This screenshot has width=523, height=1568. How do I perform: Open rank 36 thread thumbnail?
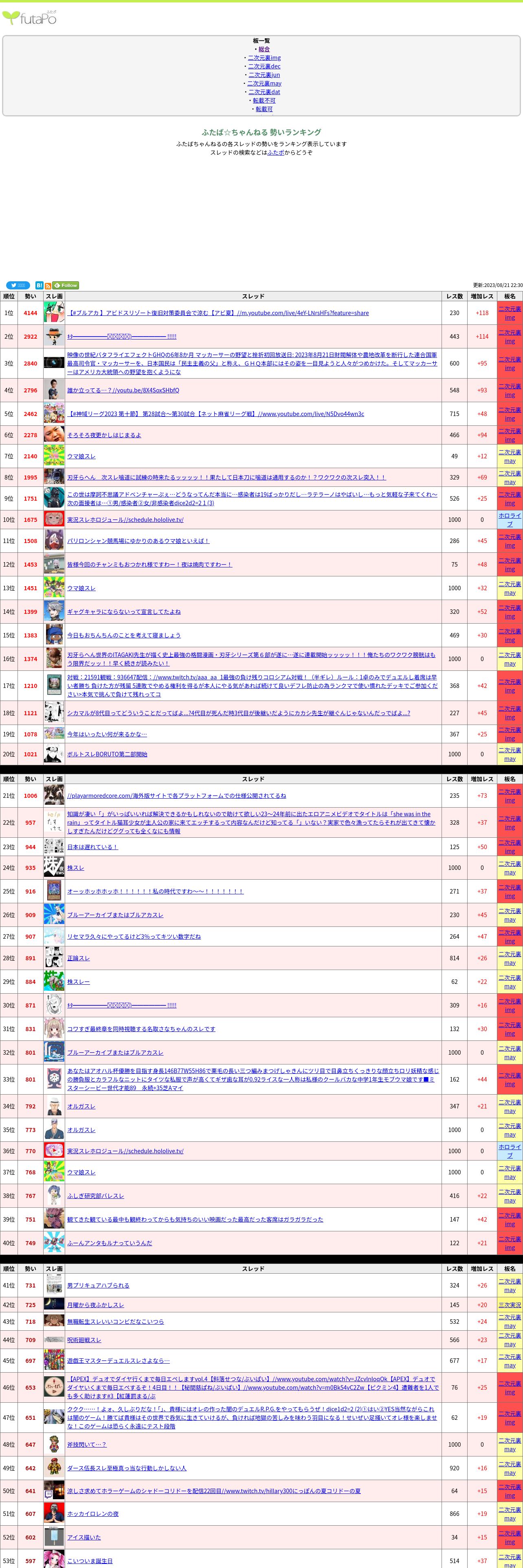tap(54, 1150)
